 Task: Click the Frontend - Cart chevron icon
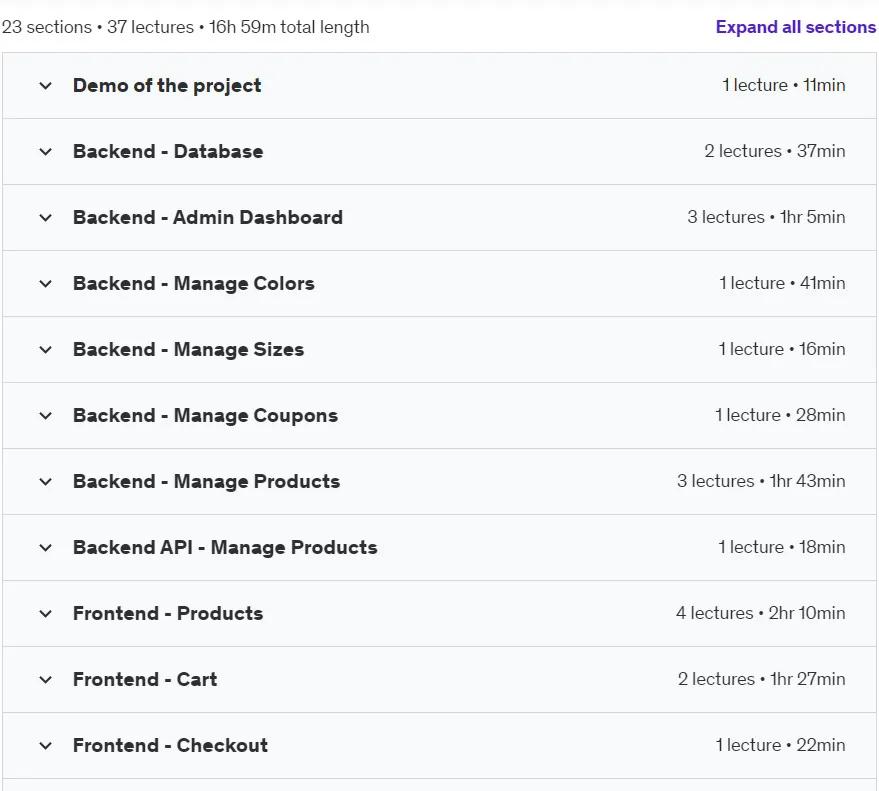(x=45, y=680)
